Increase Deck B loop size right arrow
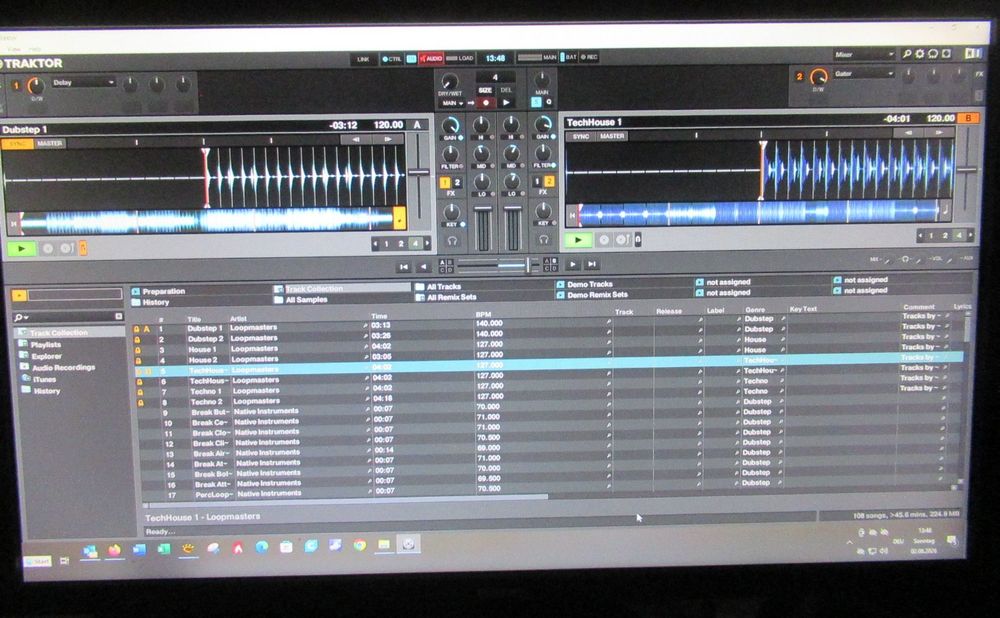This screenshot has width=1000, height=618. [x=970, y=235]
